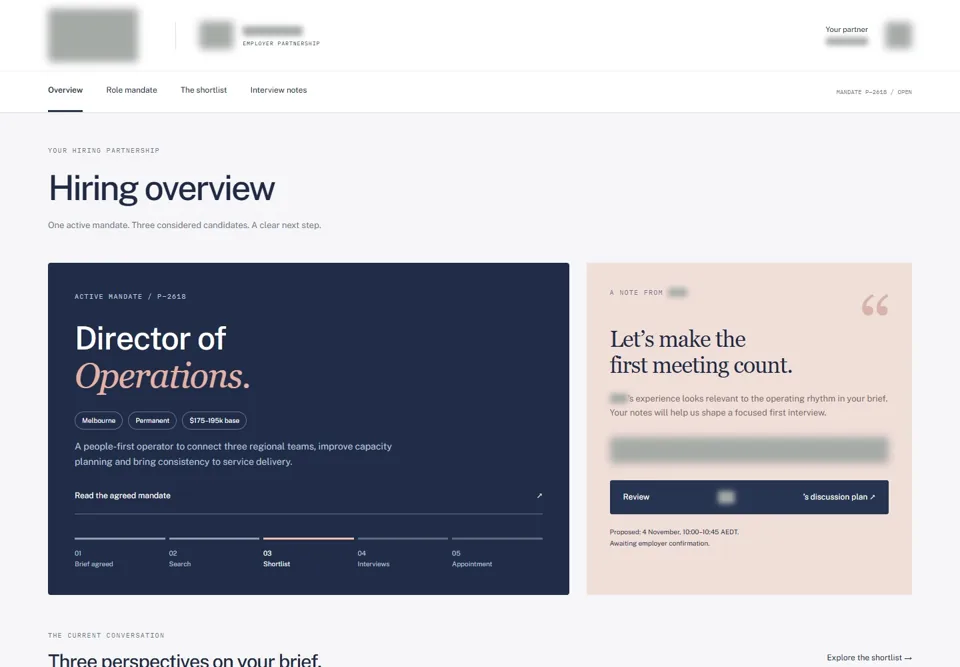Select the Permanent tag

point(152,421)
